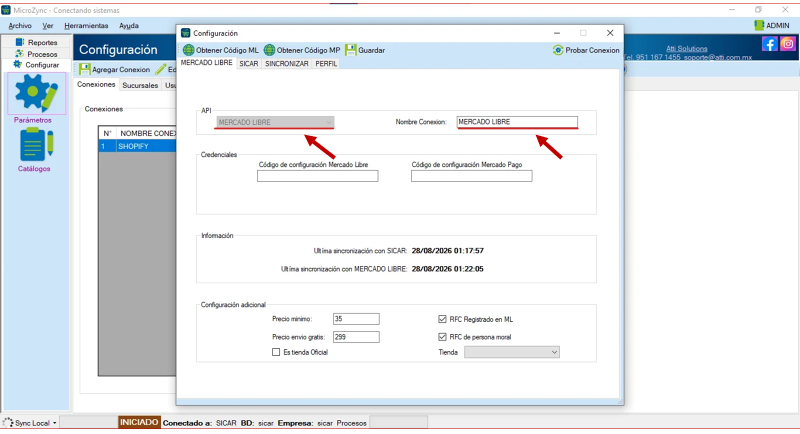Click the Nombre Conexion input field
Image resolution: width=800 pixels, height=434 pixels.
point(517,122)
